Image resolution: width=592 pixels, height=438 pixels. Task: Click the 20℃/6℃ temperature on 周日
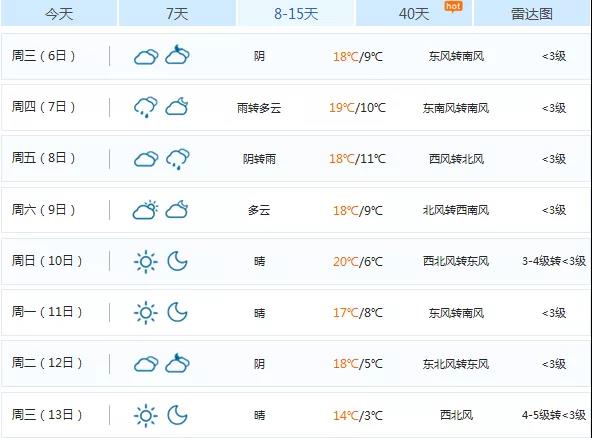[x=358, y=261]
